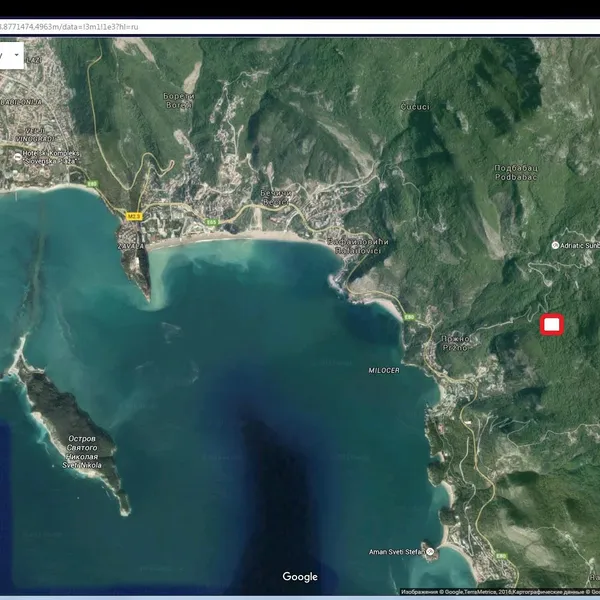Click the green E65 road badge near Bečići
The width and height of the screenshot is (600, 600).
pos(211,222)
